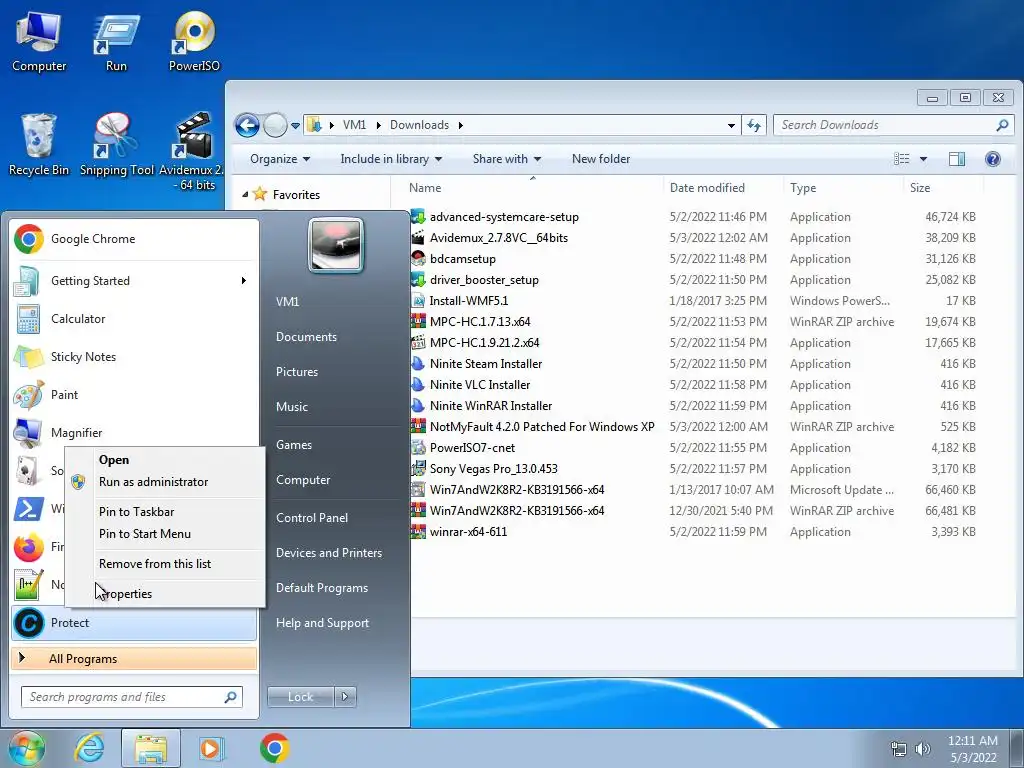Open recent pages dropdown next to Forward button
Image resolution: width=1024 pixels, height=768 pixels.
point(295,125)
